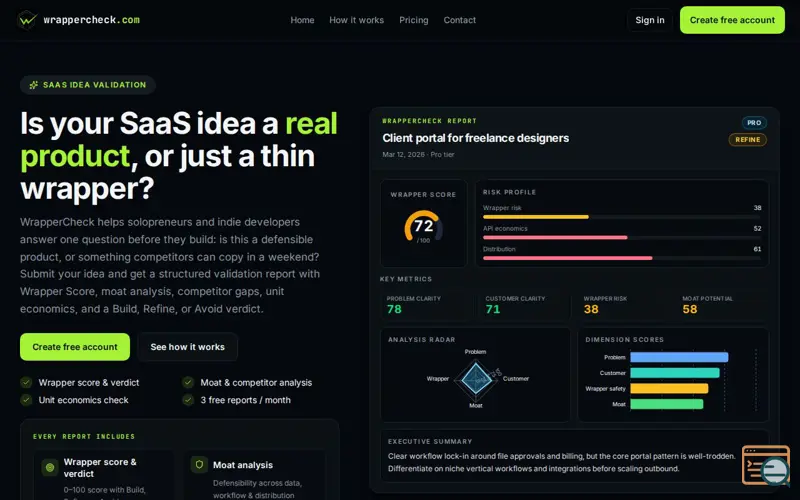
Task: Click the API economics red bar
Action: (555, 237)
